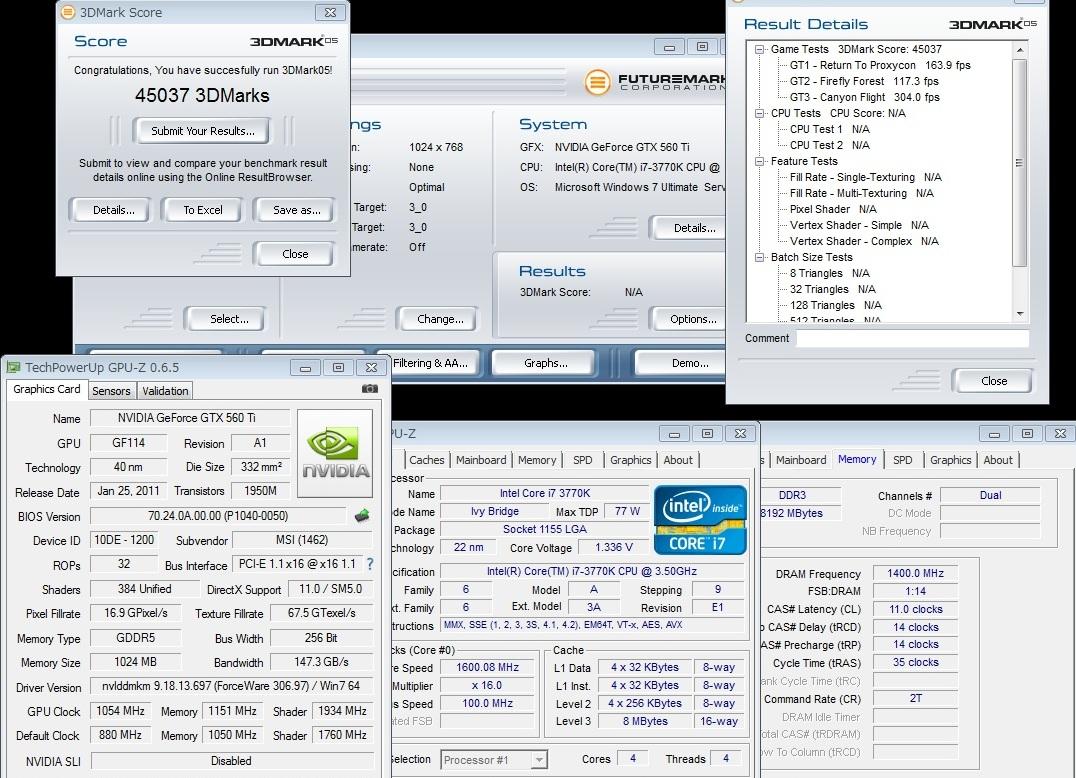
Task: Click the GPU-Z camera screenshot icon
Action: tap(370, 389)
